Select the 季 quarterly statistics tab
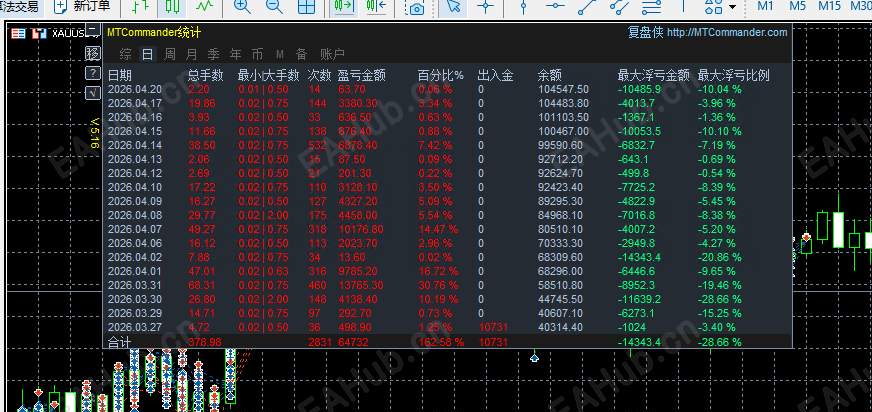Screen dimensions: 872x412 (x=213, y=54)
